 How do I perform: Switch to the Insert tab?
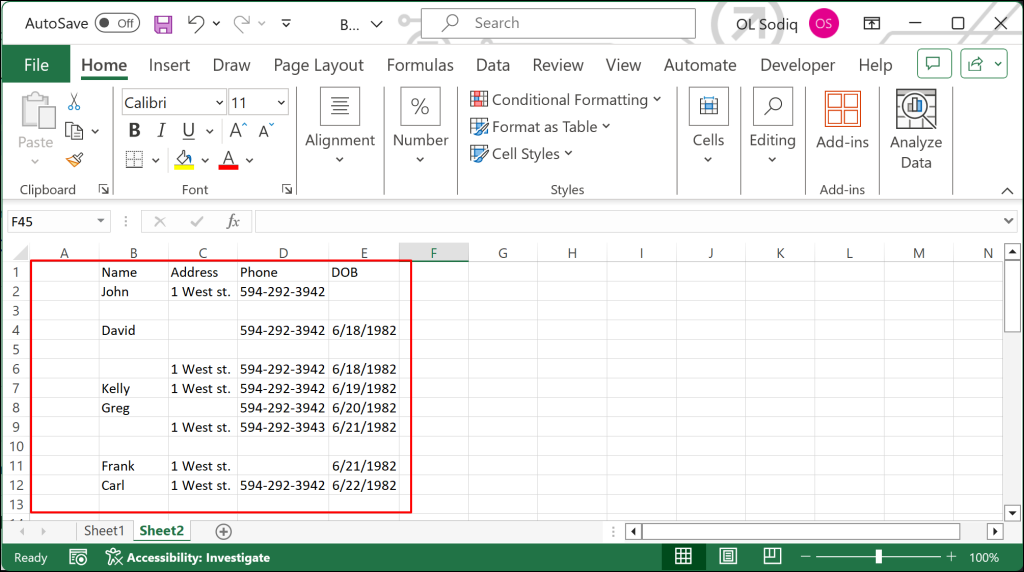click(169, 65)
